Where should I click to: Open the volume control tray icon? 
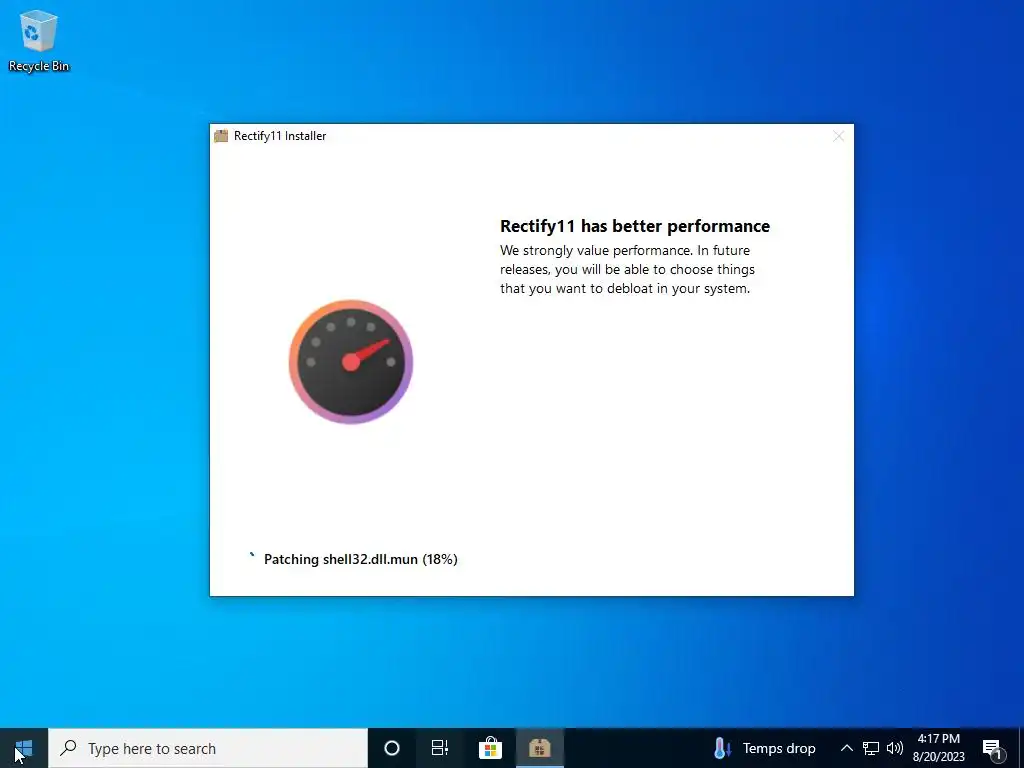point(895,748)
